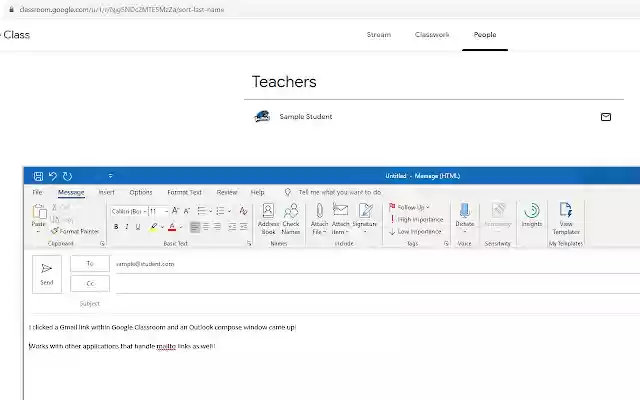Toggle italic formatting

pos(127,227)
